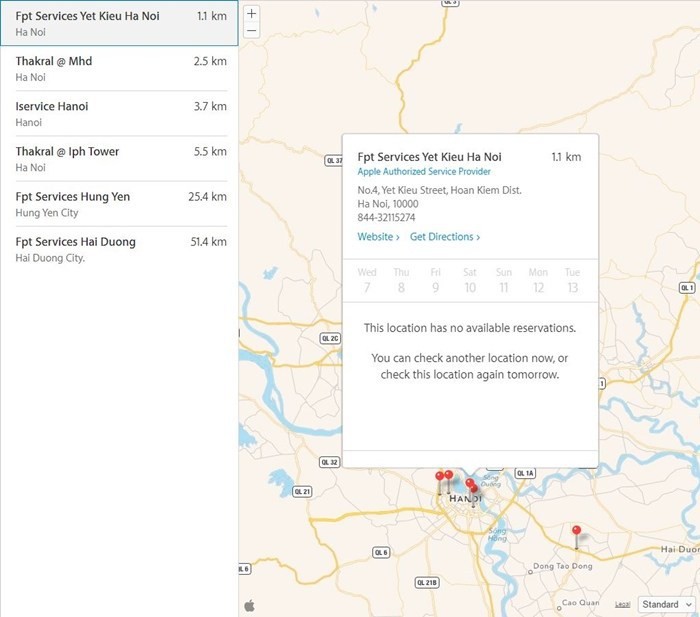Open Get Directions link
This screenshot has height=617, width=700.
445,237
